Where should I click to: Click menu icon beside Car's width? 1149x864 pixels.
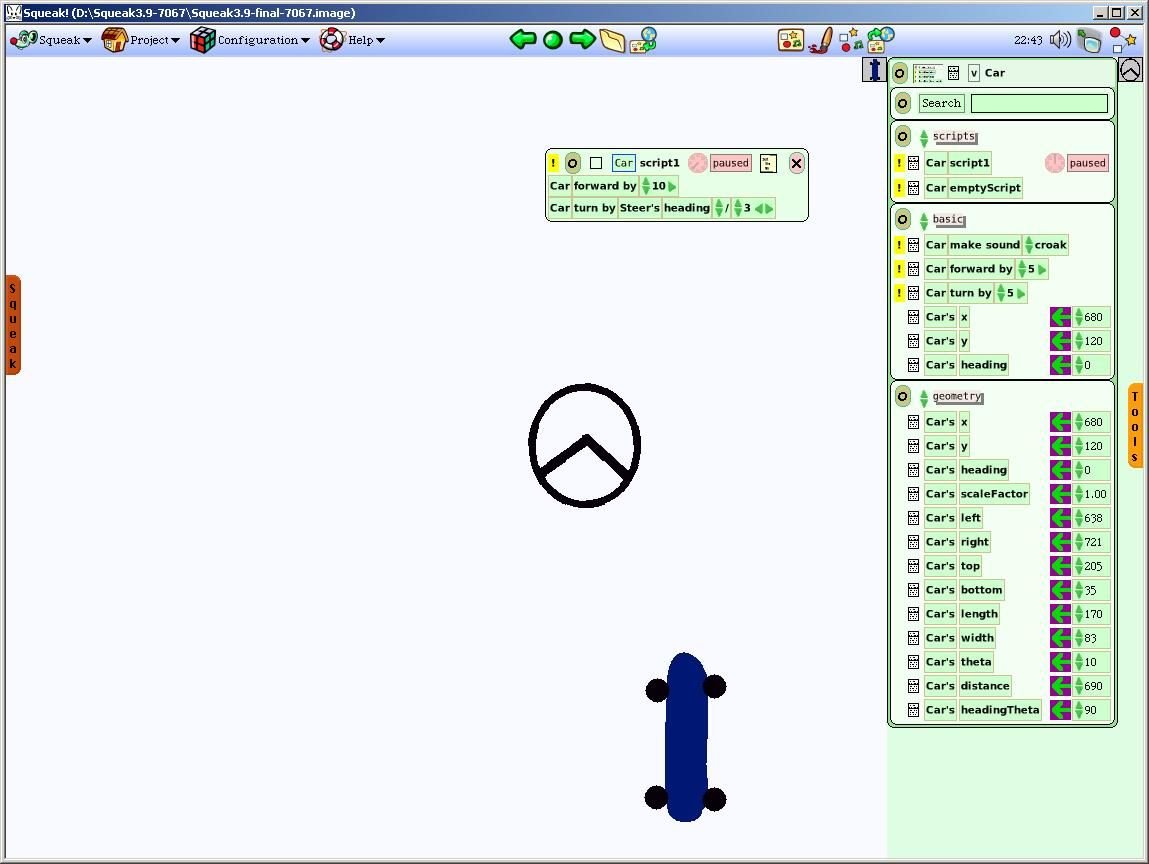(913, 638)
